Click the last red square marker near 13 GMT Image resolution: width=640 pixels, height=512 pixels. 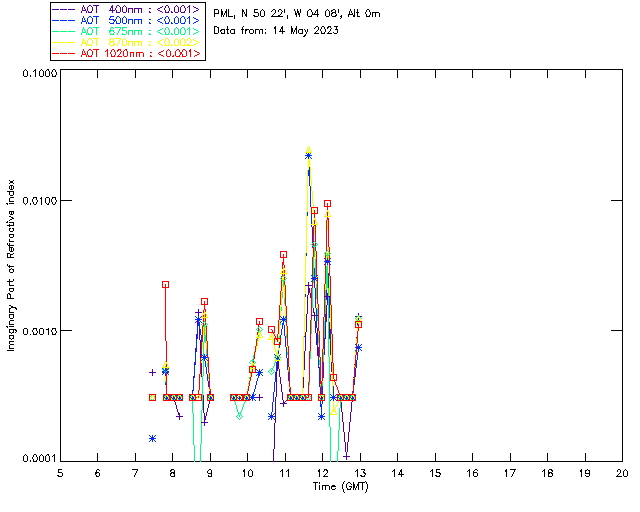click(x=358, y=324)
